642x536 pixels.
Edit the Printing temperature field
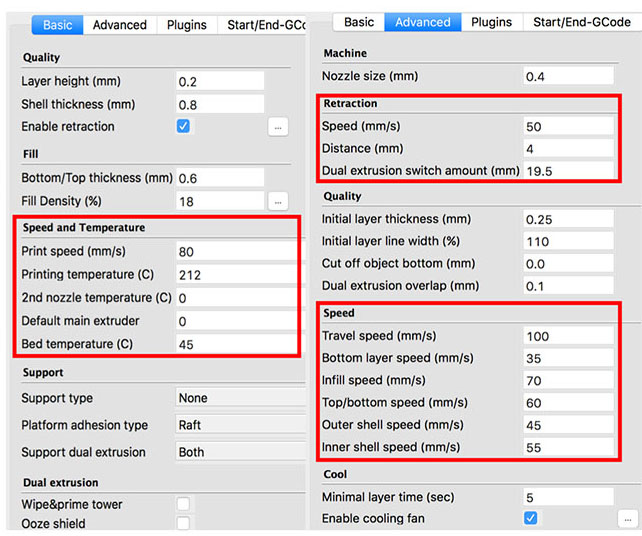pyautogui.click(x=236, y=274)
